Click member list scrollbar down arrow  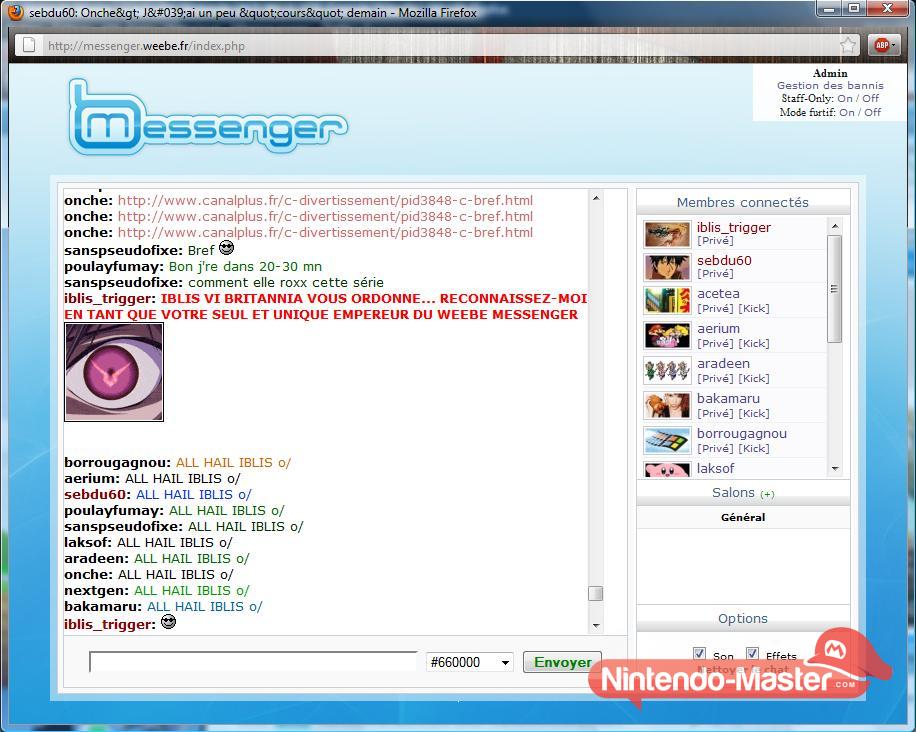coord(835,469)
